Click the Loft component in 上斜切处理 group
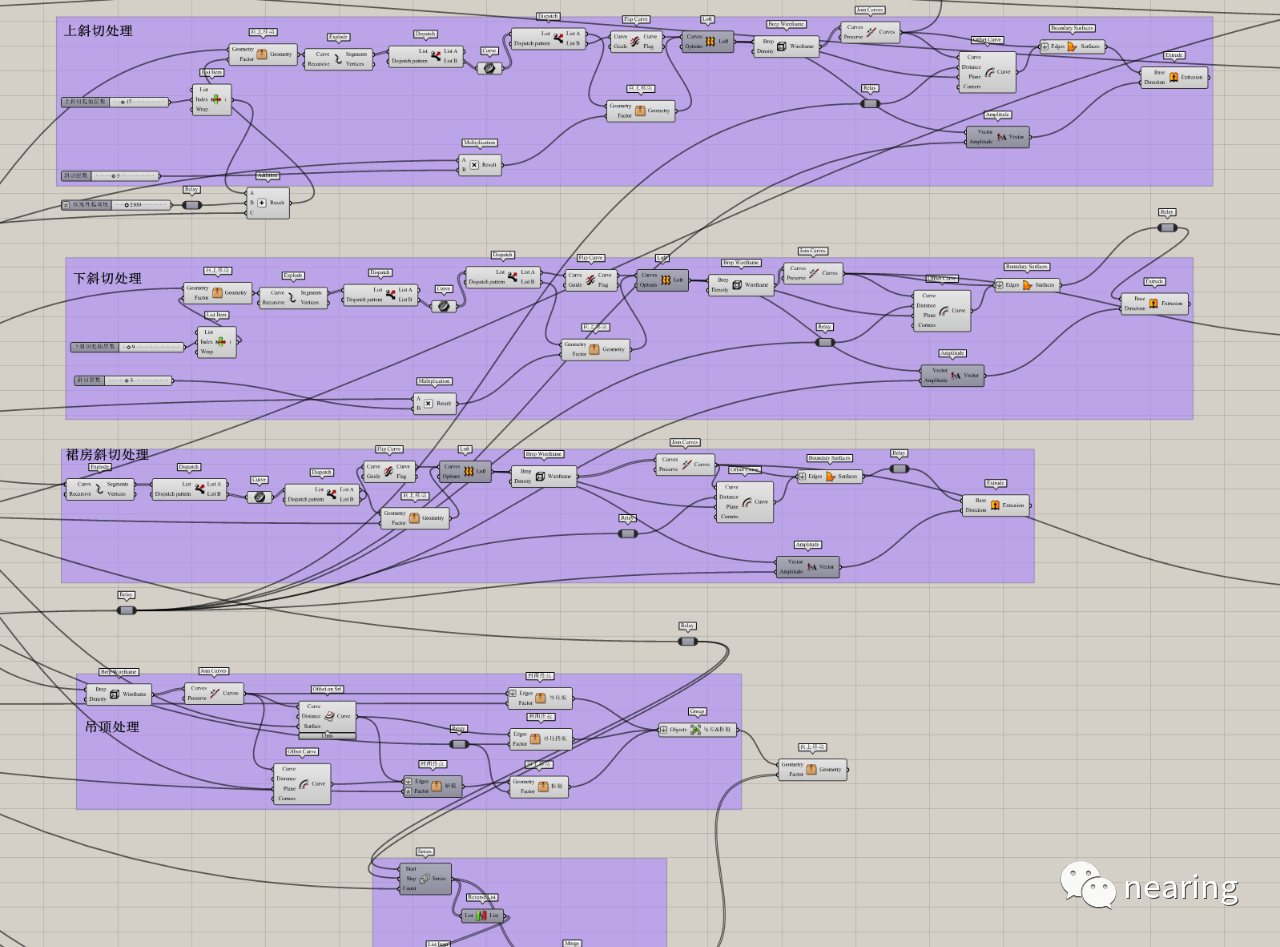This screenshot has width=1280, height=947. (707, 41)
